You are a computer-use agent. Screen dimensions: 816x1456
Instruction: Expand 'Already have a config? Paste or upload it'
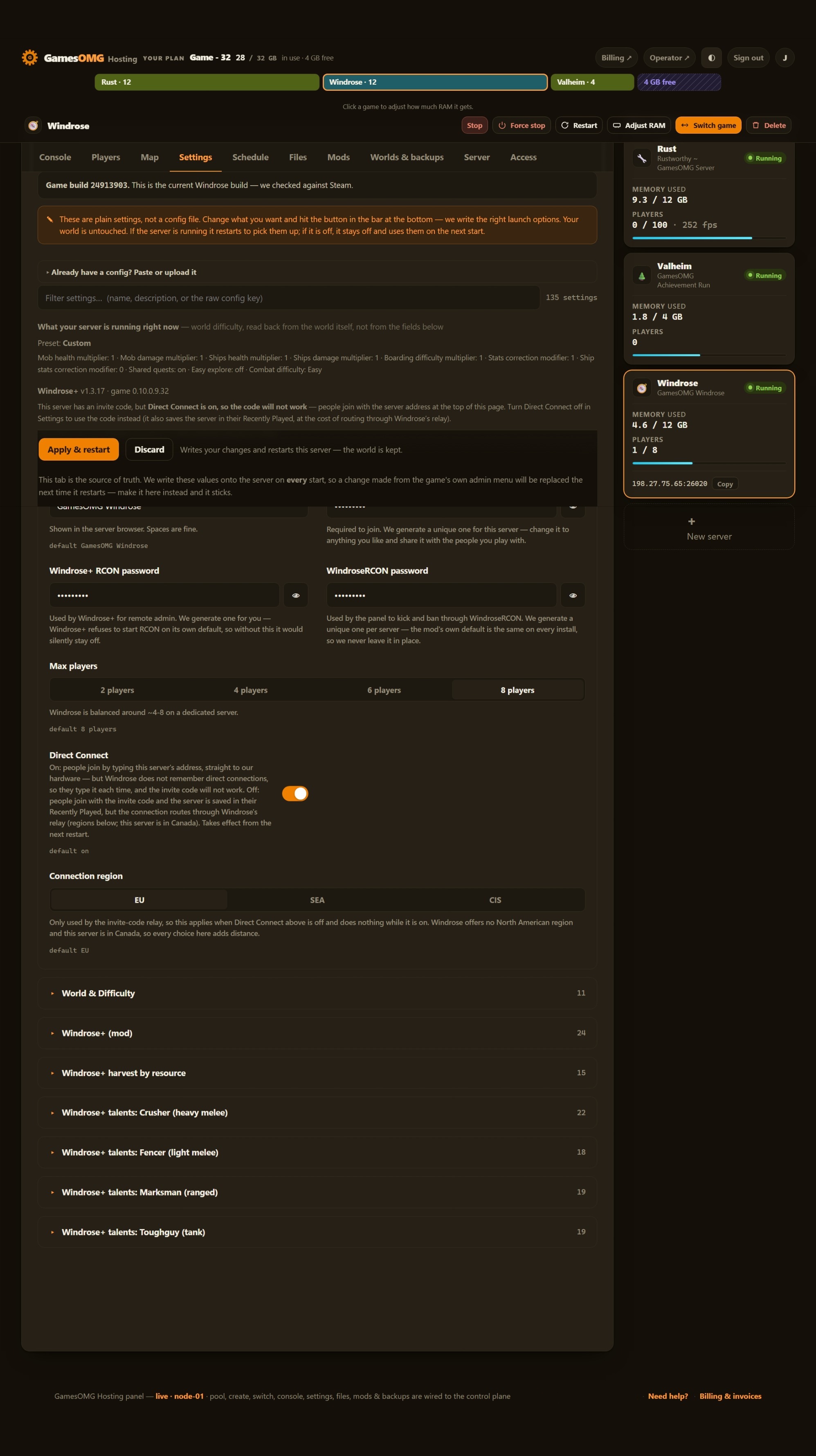point(317,272)
